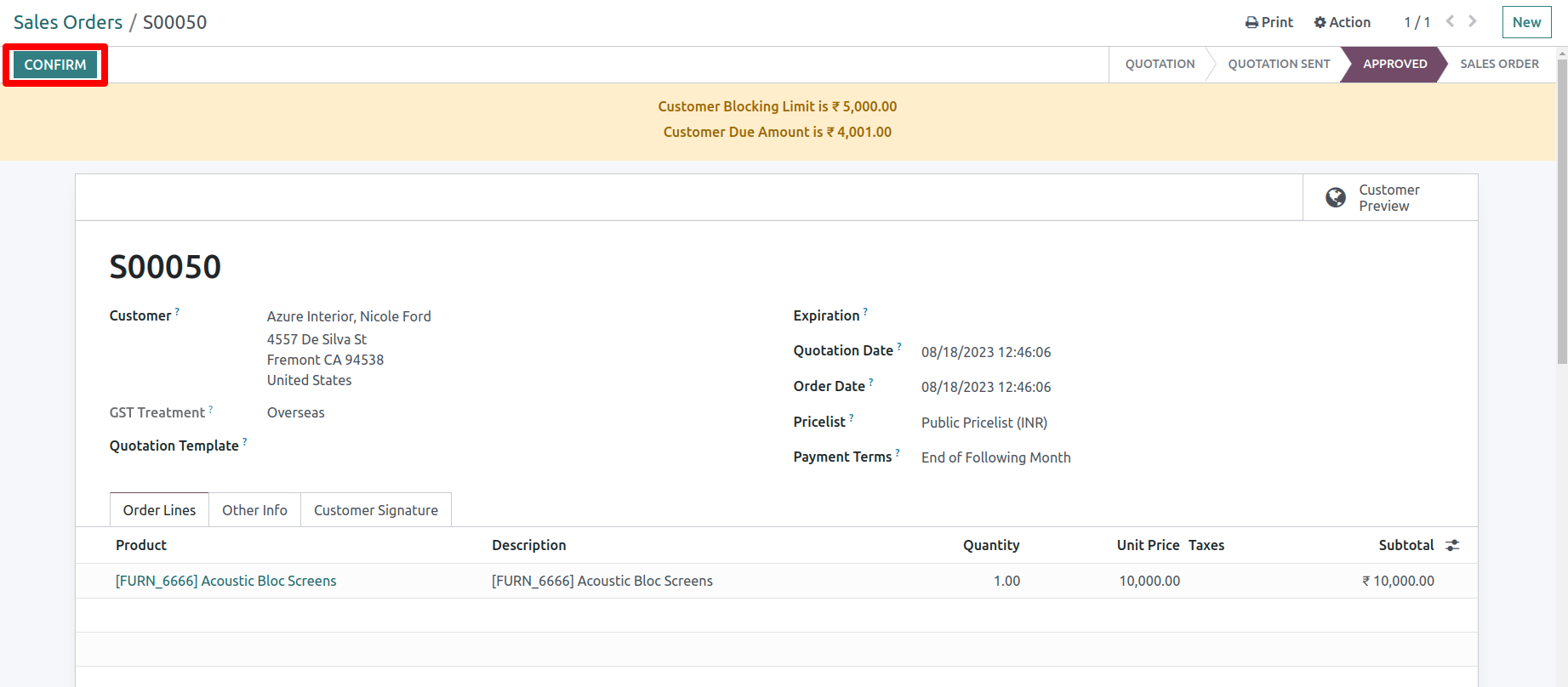Set status to Quotation Sent stage

pos(1278,64)
